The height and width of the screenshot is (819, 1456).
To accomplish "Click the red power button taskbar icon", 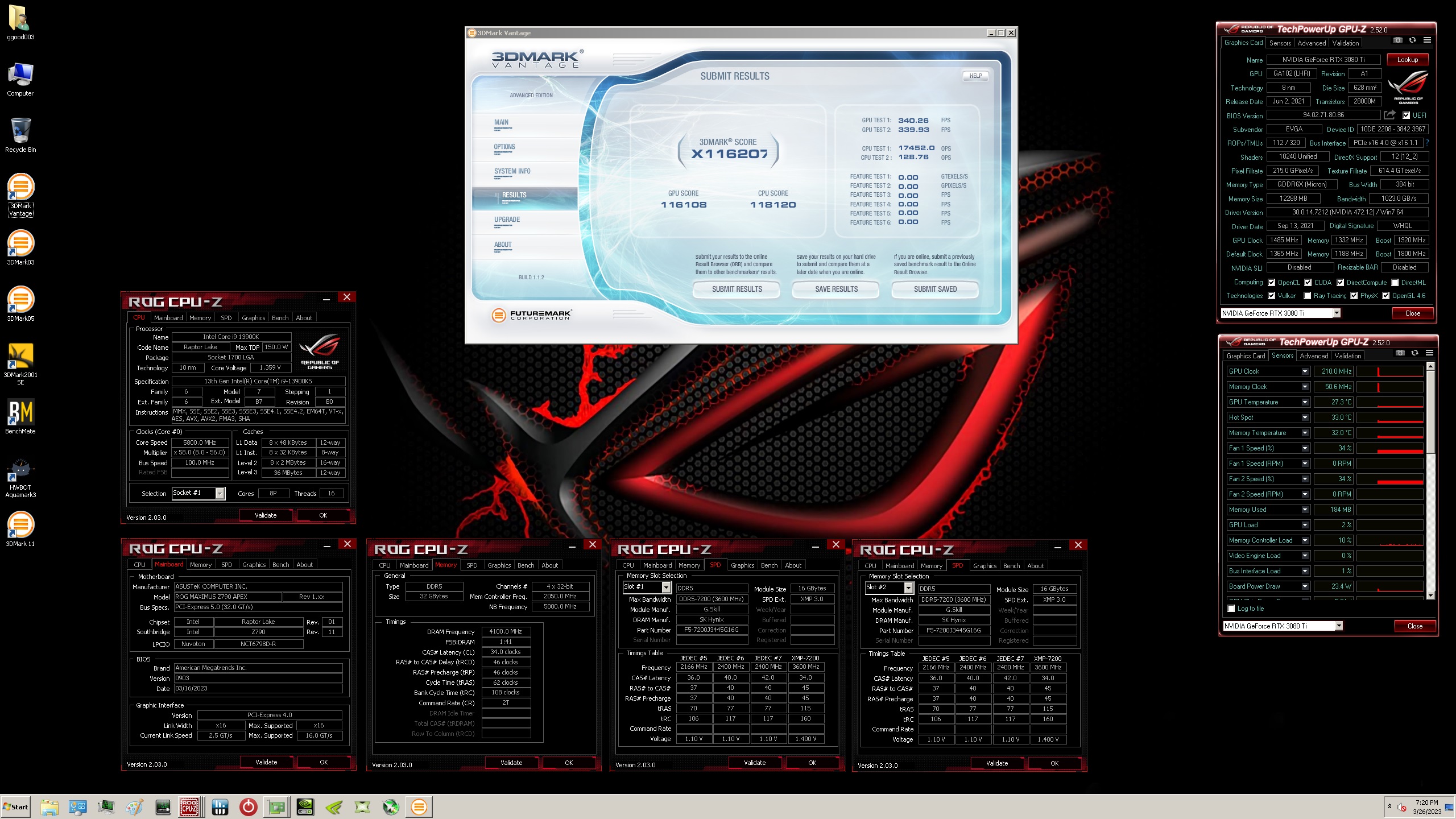I will click(248, 806).
